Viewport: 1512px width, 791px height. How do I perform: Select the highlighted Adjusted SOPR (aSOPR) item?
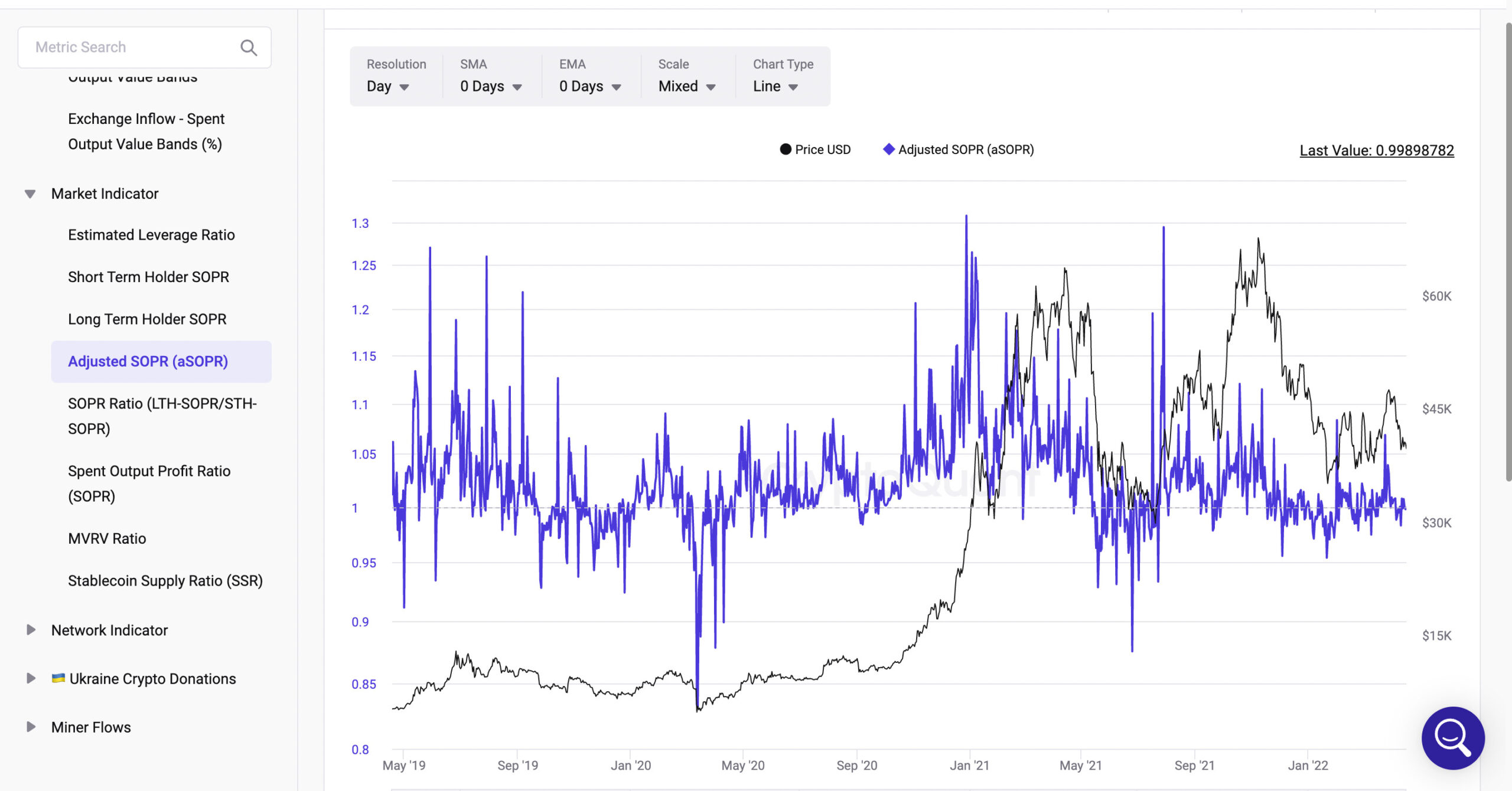[161, 361]
